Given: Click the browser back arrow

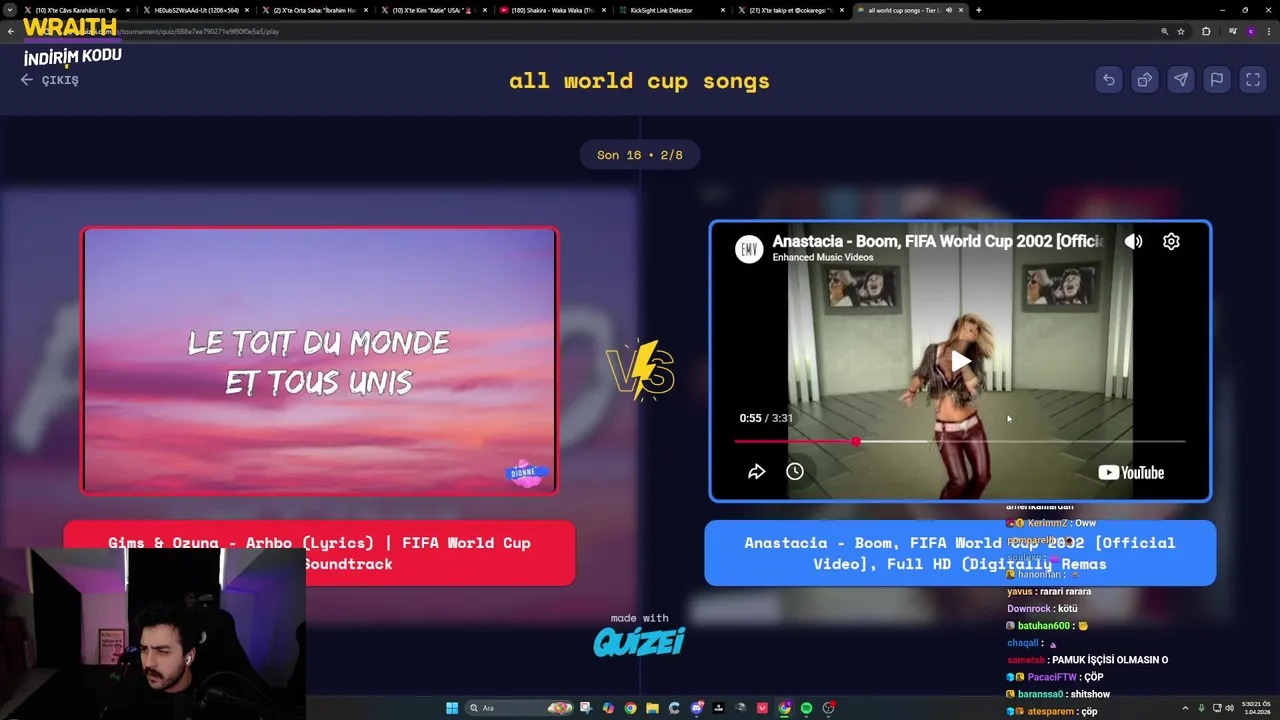Looking at the screenshot, I should tap(11, 31).
